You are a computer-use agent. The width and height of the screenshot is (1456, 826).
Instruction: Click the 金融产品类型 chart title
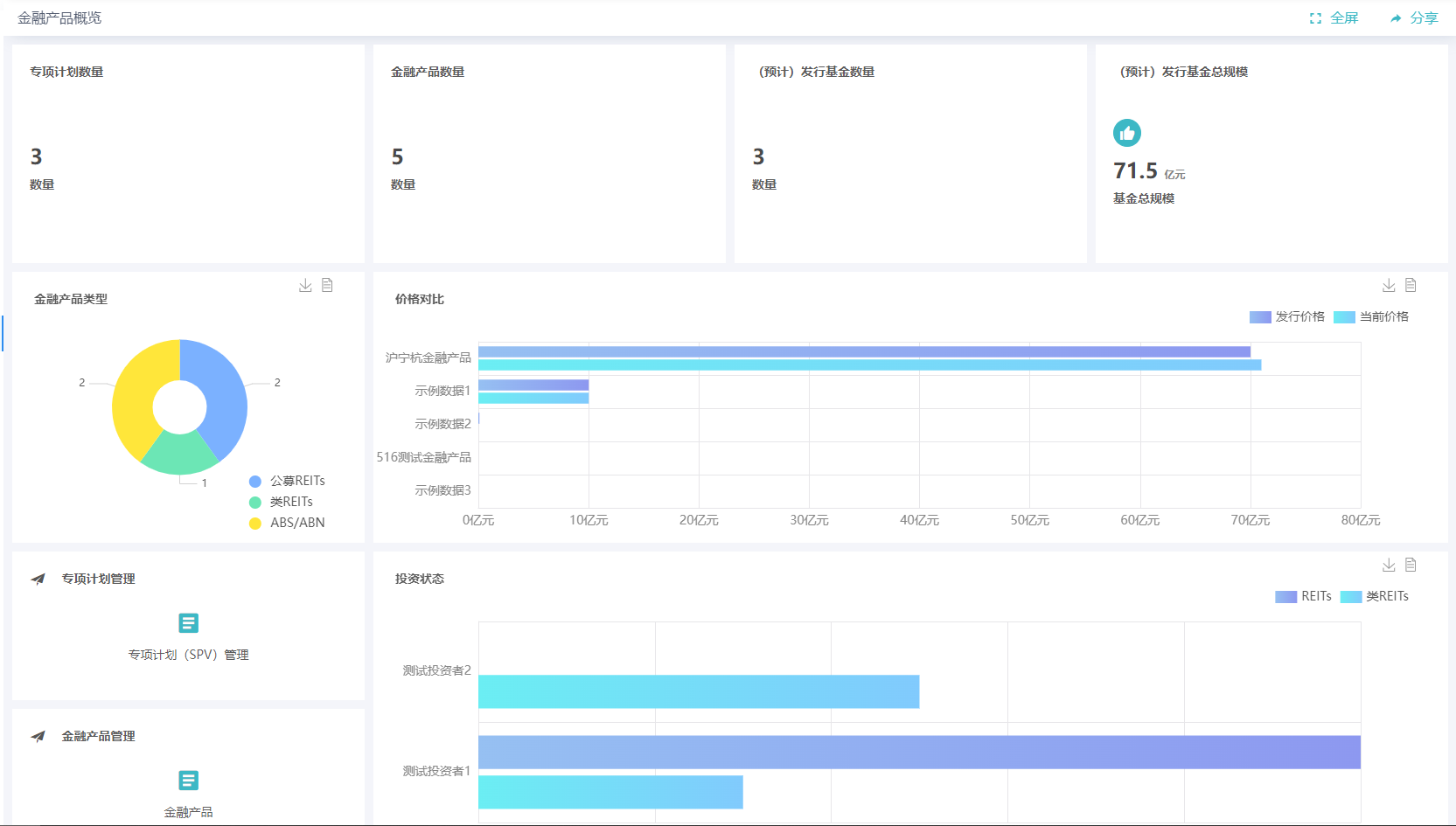(x=71, y=299)
